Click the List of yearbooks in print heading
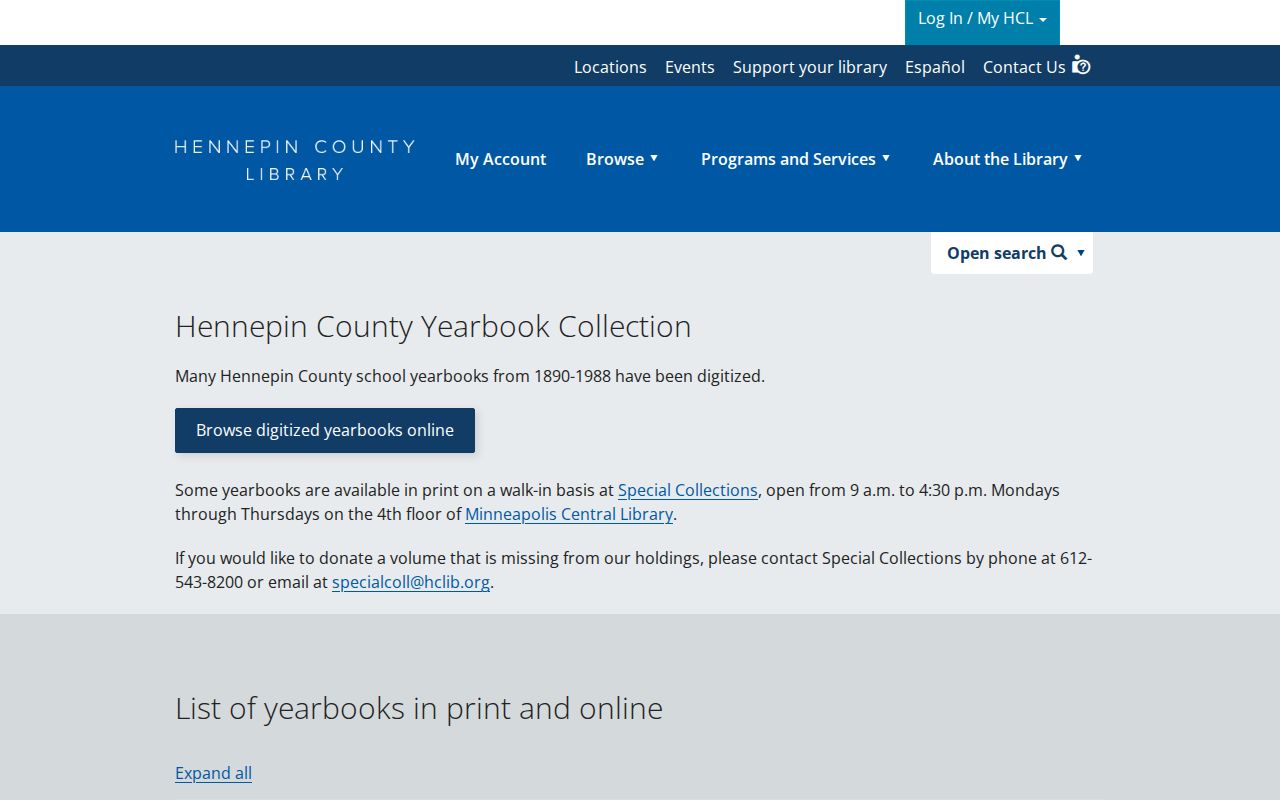The width and height of the screenshot is (1280, 800). coord(419,708)
